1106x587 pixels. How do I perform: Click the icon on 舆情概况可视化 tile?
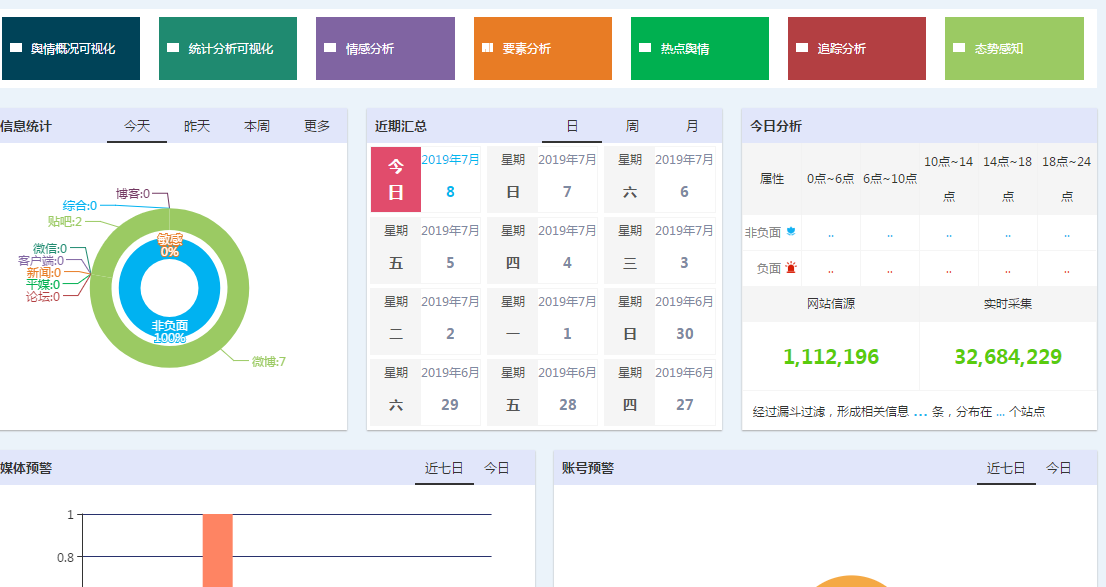(16, 48)
